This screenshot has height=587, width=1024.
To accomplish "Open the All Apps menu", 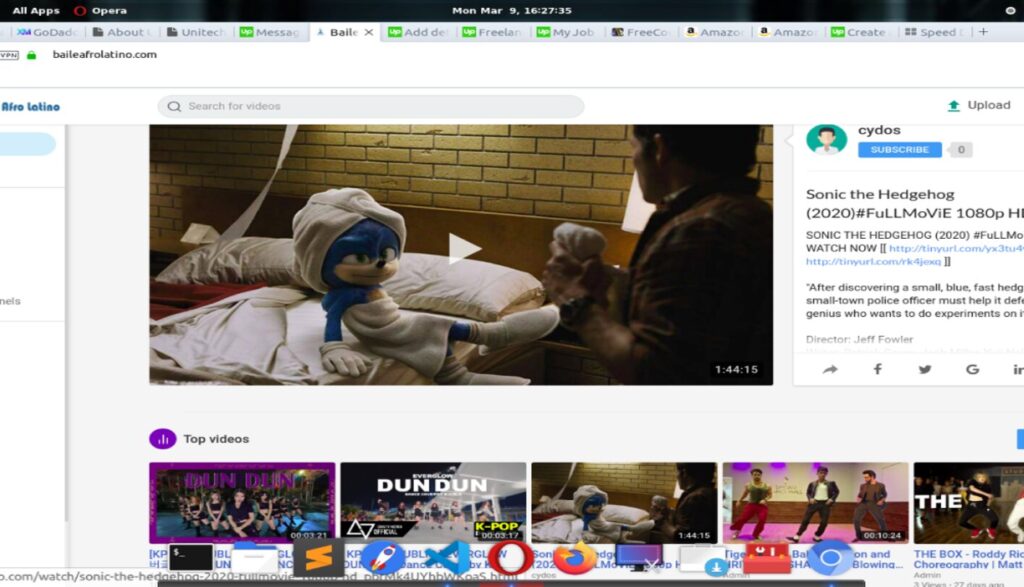I will 36,11.
